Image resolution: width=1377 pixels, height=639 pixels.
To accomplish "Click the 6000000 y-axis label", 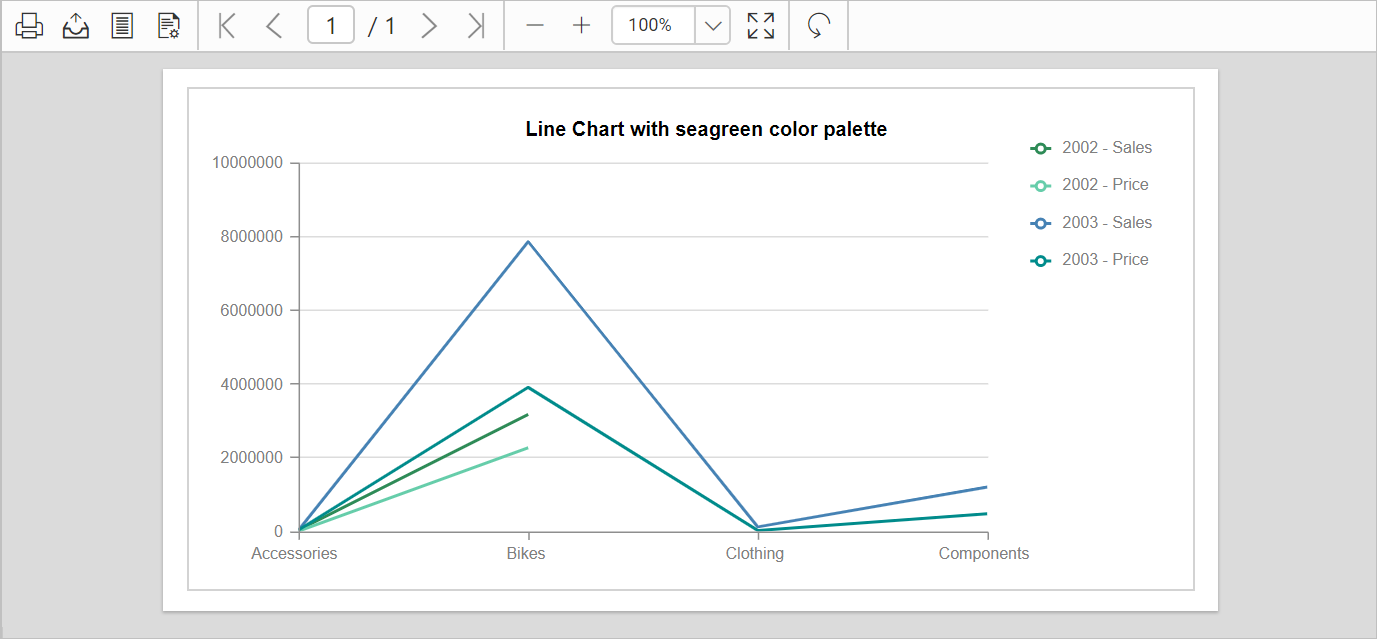I will point(252,310).
